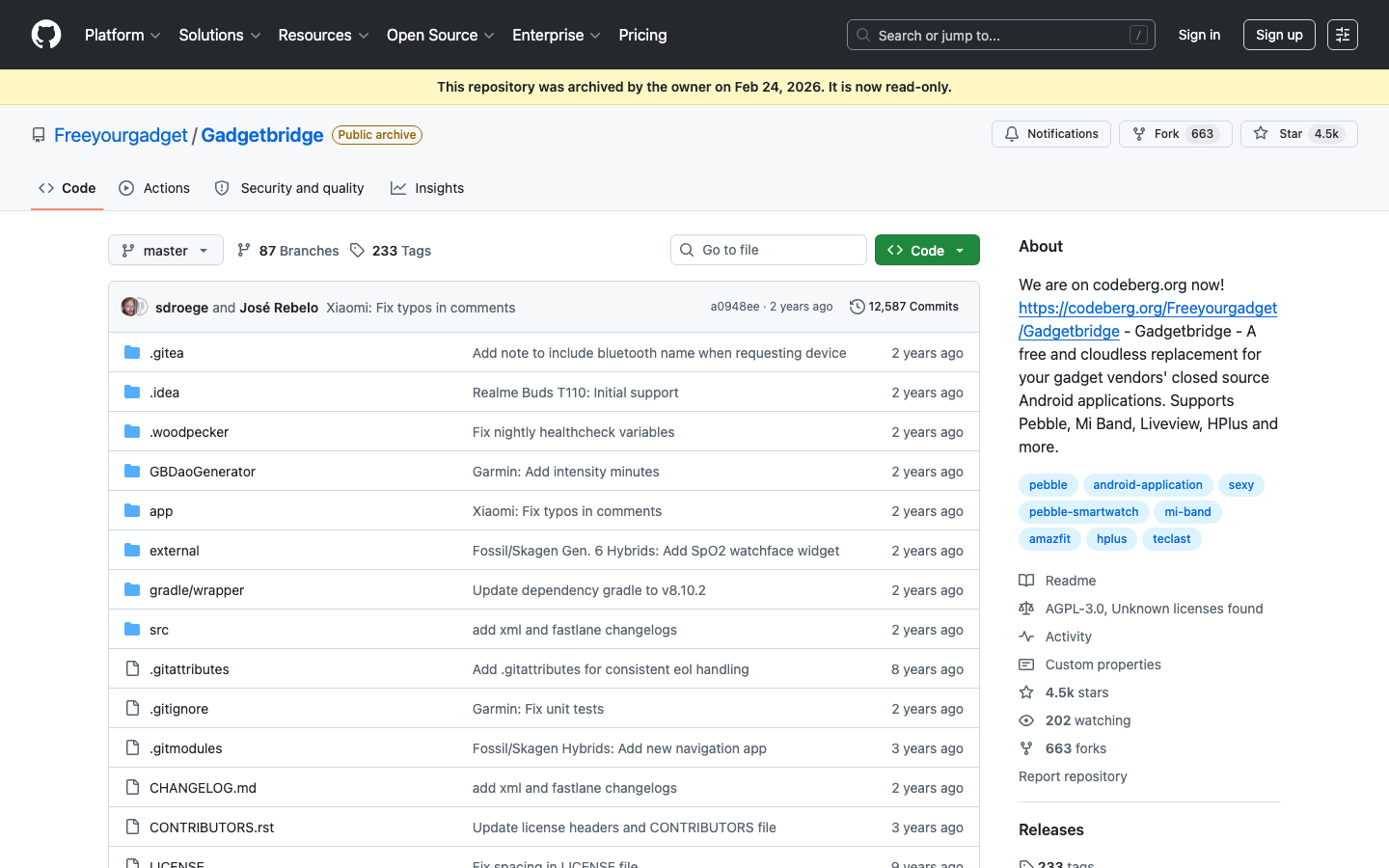Click the Sign up button
Image resolution: width=1389 pixels, height=868 pixels.
[x=1278, y=35]
